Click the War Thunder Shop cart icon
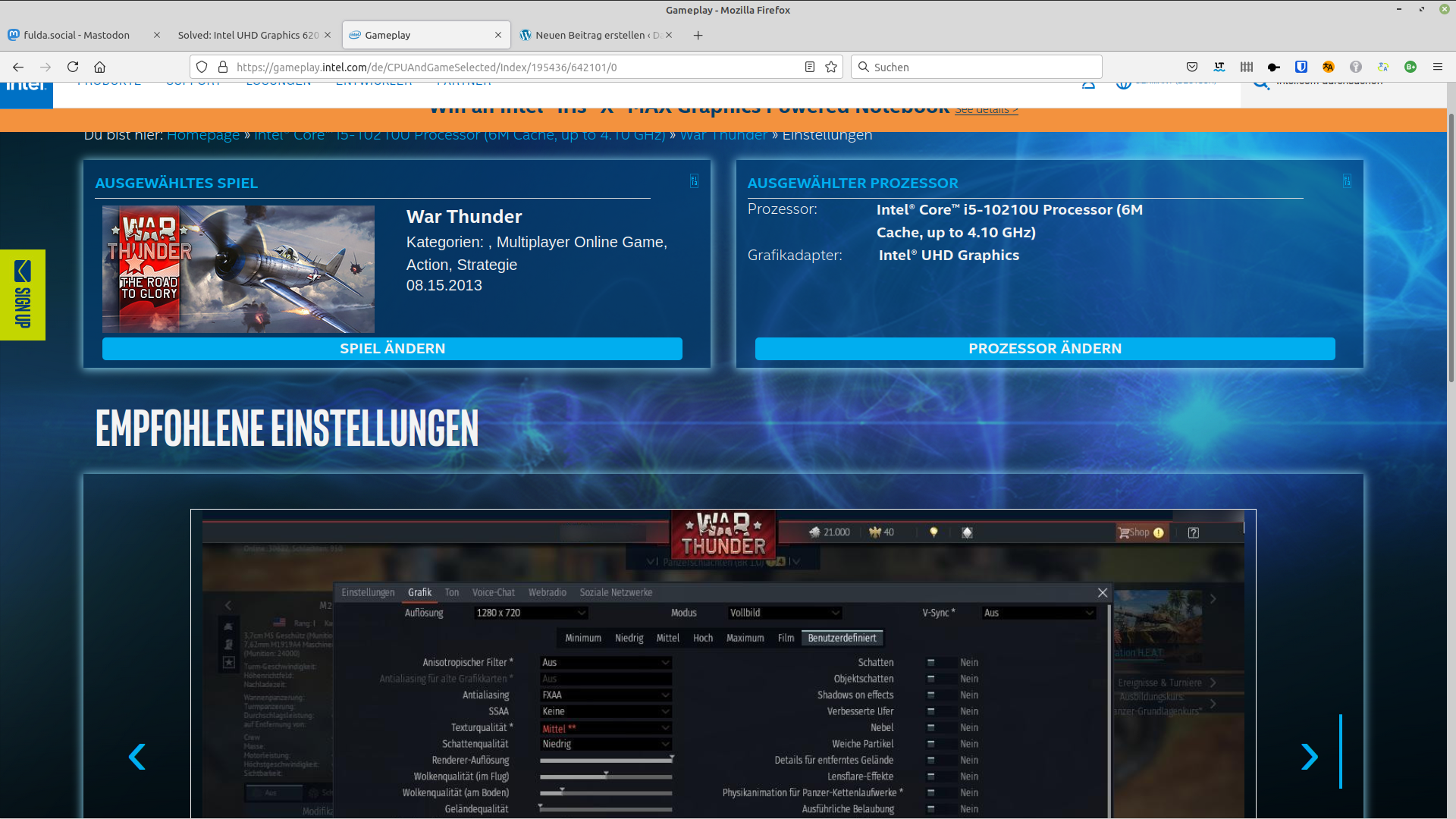The image size is (1456, 819). 1124,532
